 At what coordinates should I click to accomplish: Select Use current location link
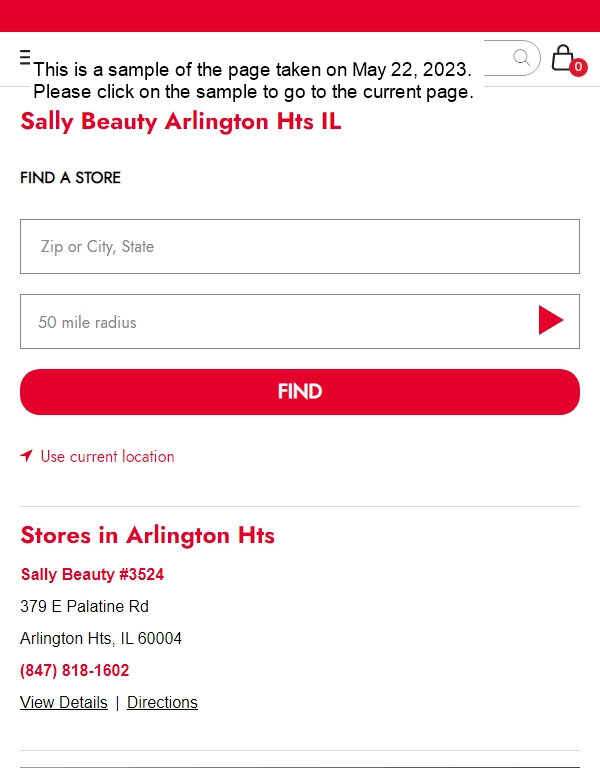pyautogui.click(x=107, y=456)
